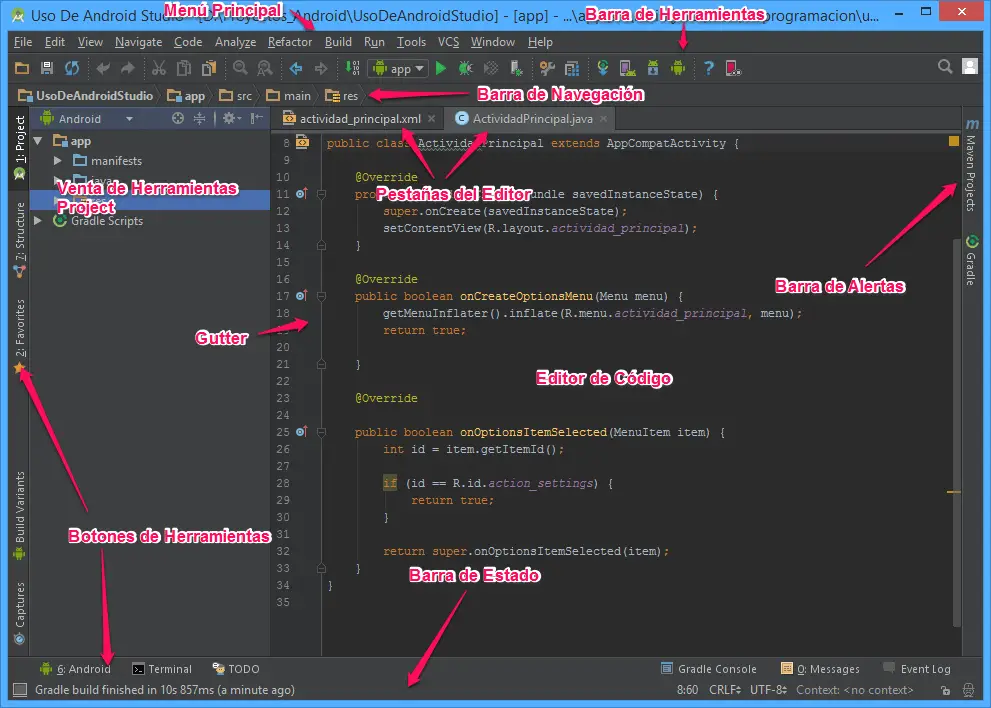Expand the manifests folder node
The image size is (991, 708).
point(58,161)
